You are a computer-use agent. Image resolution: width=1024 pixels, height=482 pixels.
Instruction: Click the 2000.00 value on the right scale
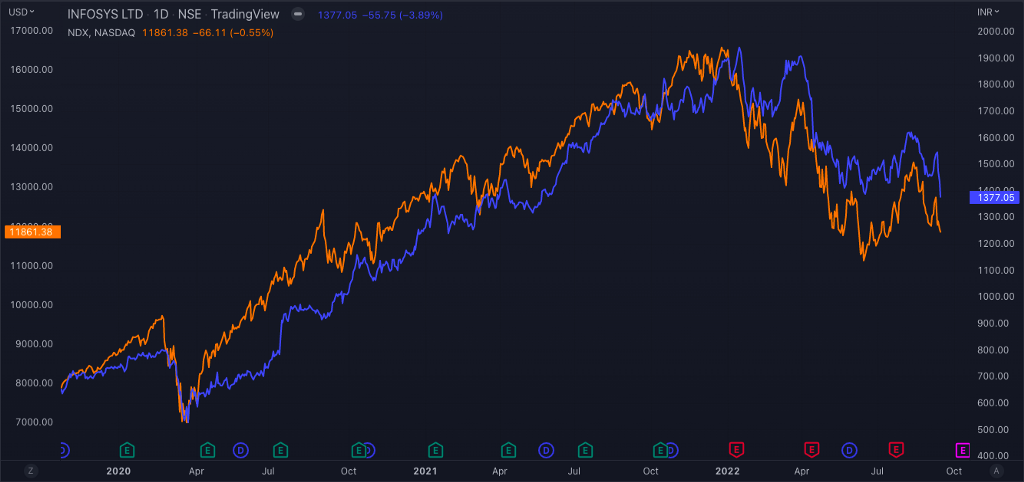tap(995, 31)
